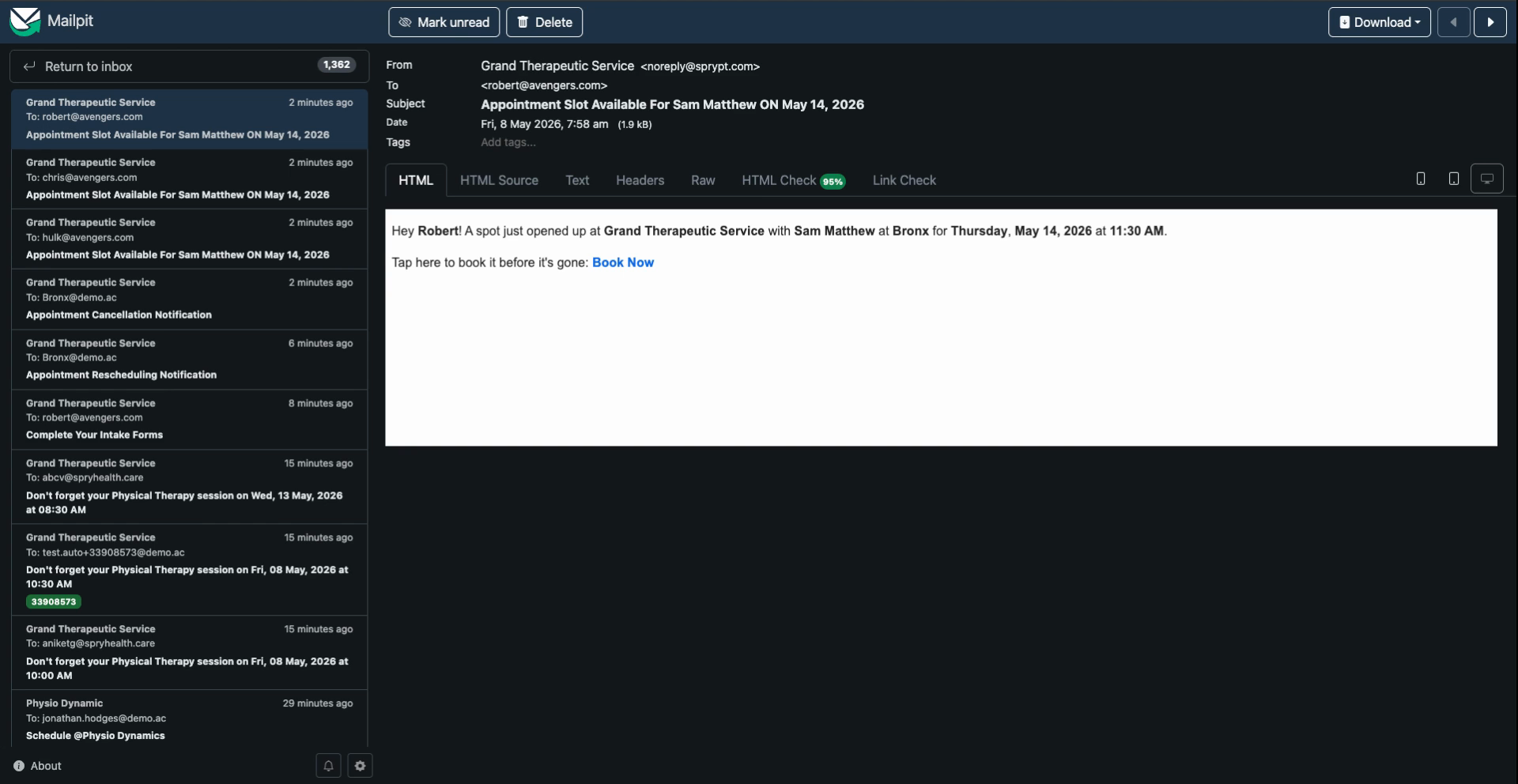Mark the message as unread

pos(444,22)
